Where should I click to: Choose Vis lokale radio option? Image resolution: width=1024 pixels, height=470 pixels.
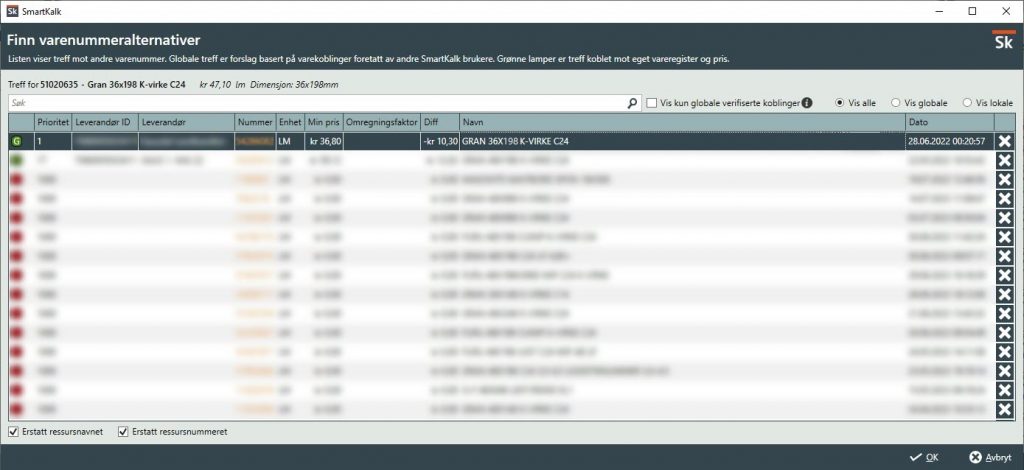click(967, 103)
